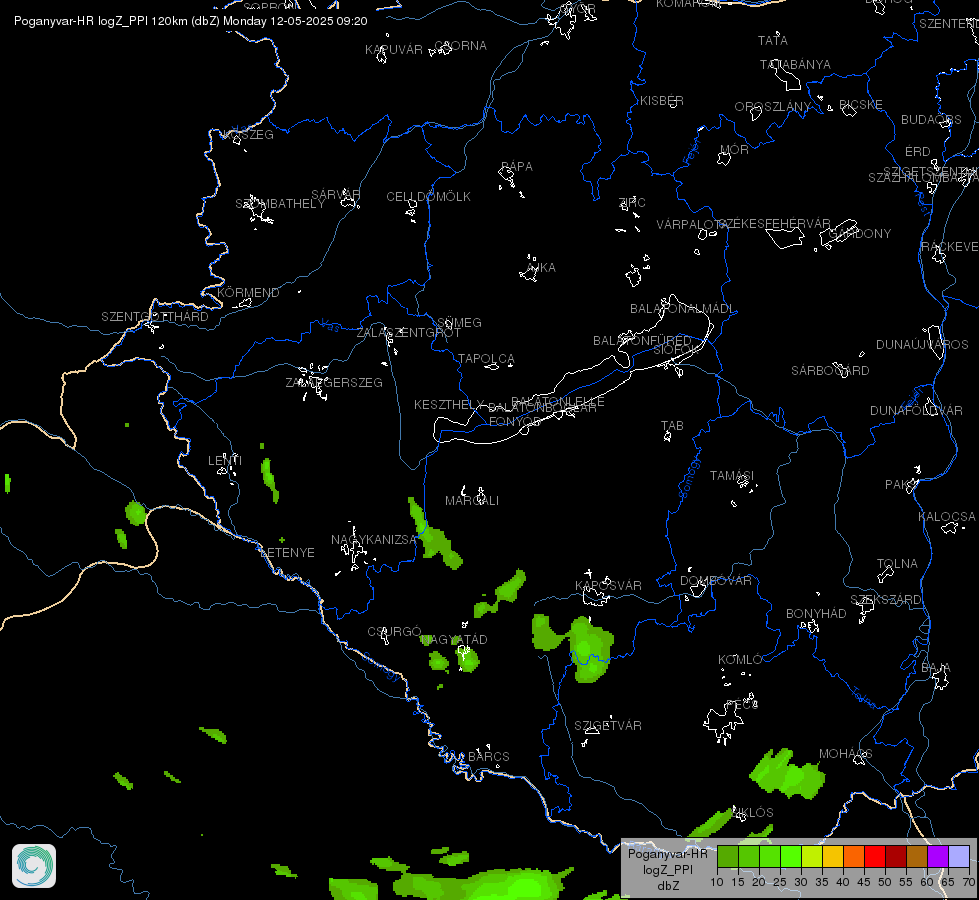Select the SÁRBOGÁRD town label
Image resolution: width=979 pixels, height=900 pixels.
click(x=830, y=371)
